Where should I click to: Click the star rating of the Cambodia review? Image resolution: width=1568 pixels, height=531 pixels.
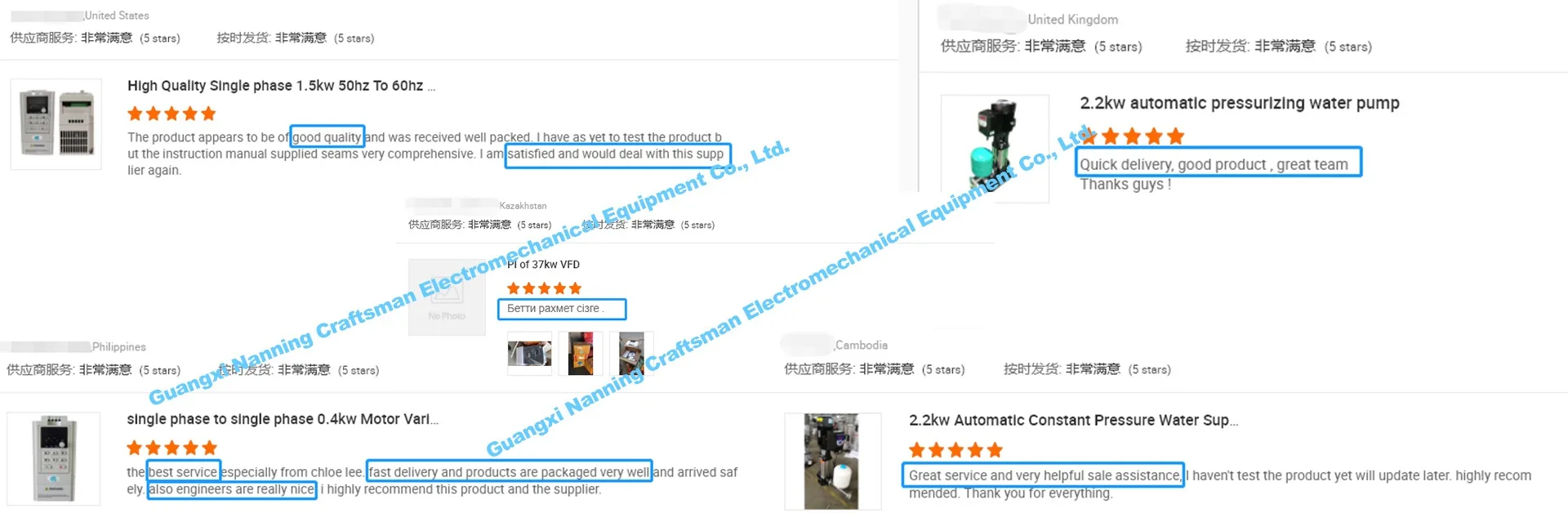(955, 450)
